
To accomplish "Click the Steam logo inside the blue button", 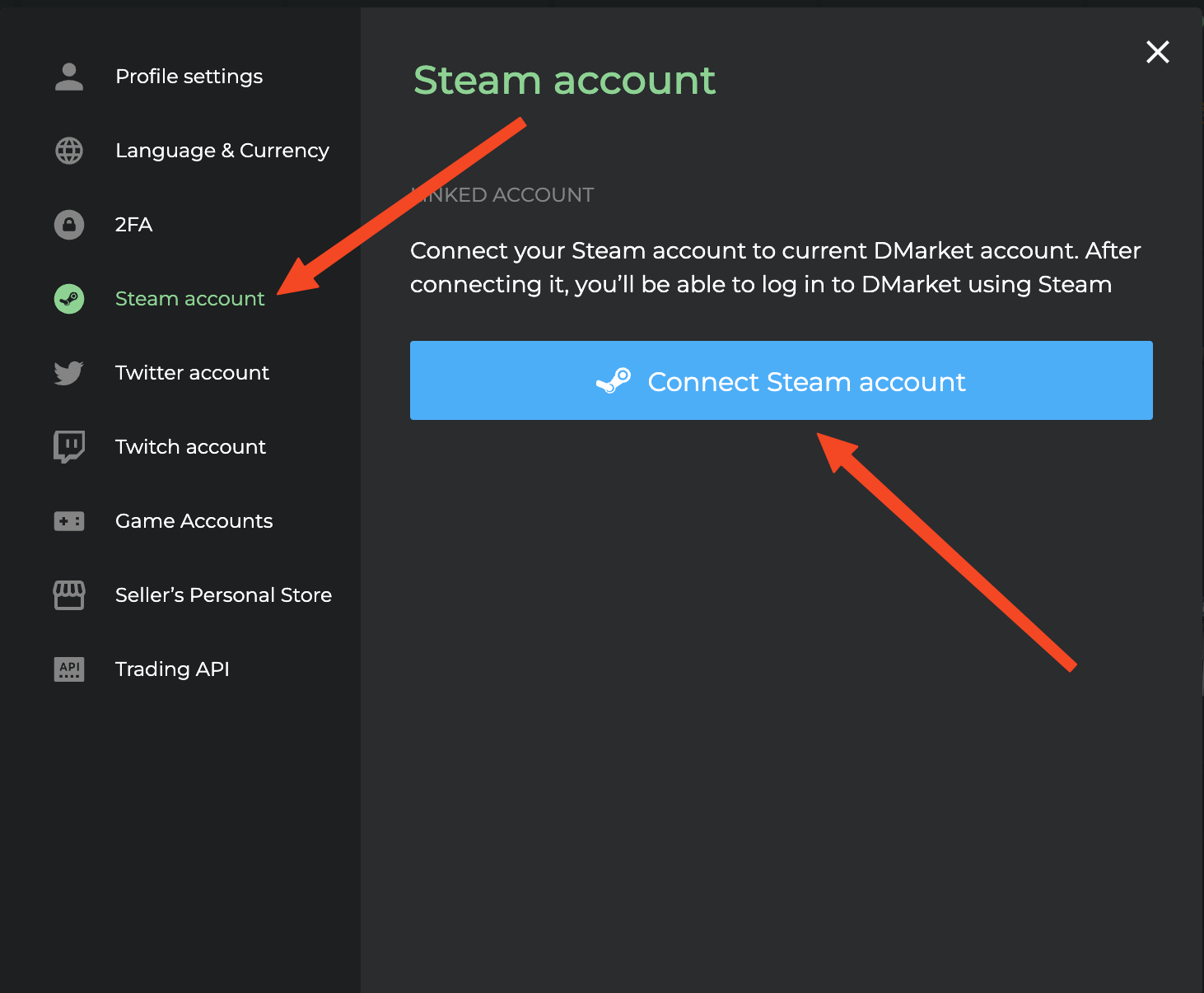I will pos(614,381).
